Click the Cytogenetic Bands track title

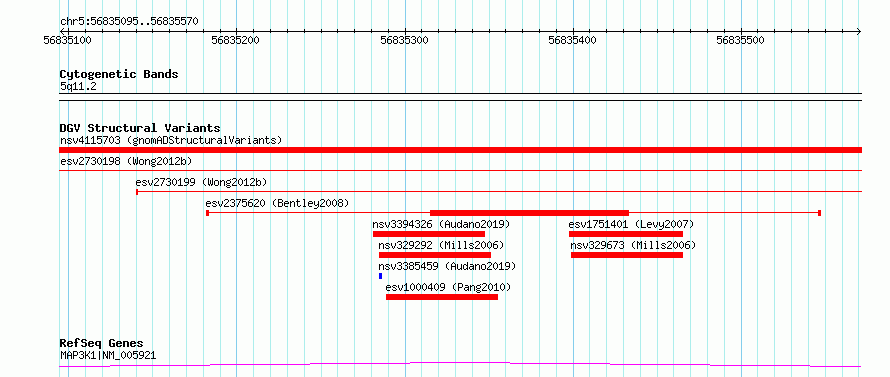coord(119,74)
